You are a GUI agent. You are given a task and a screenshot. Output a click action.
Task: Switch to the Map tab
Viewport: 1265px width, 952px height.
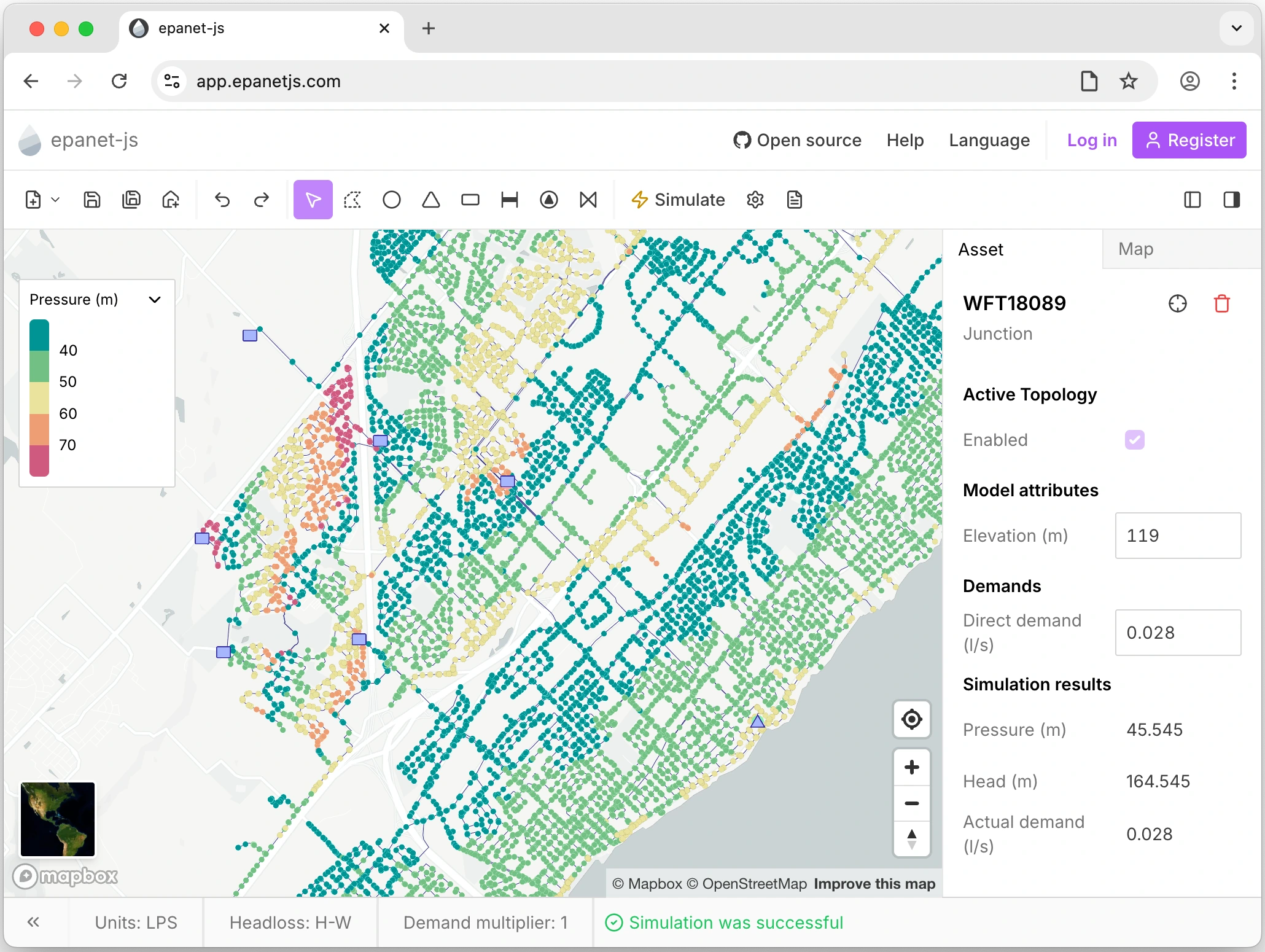point(1135,249)
